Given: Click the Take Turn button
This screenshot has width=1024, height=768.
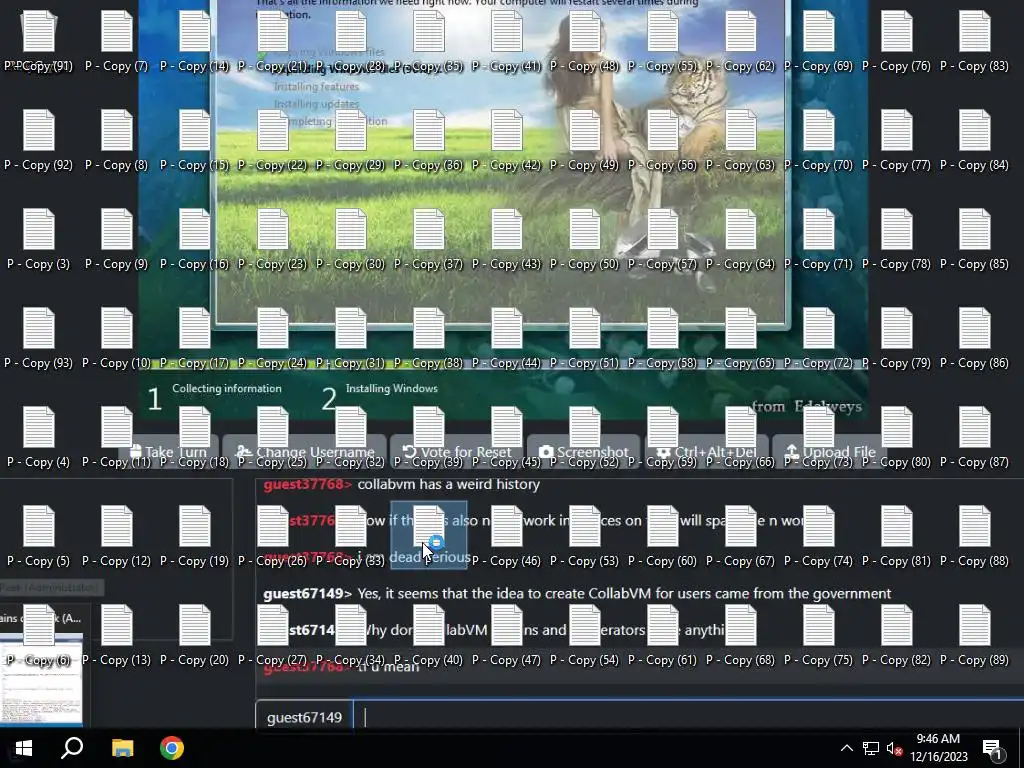Looking at the screenshot, I should click(168, 451).
